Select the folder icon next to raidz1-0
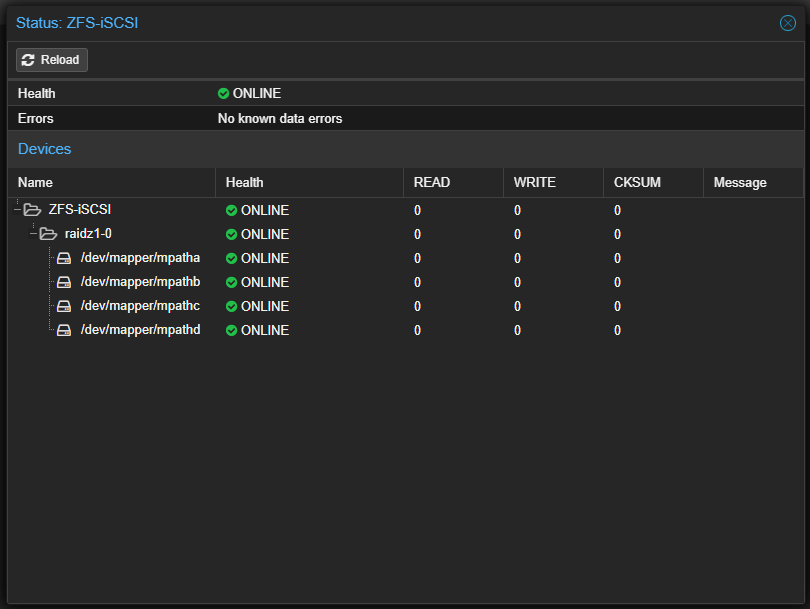This screenshot has height=609, width=810. 47,233
